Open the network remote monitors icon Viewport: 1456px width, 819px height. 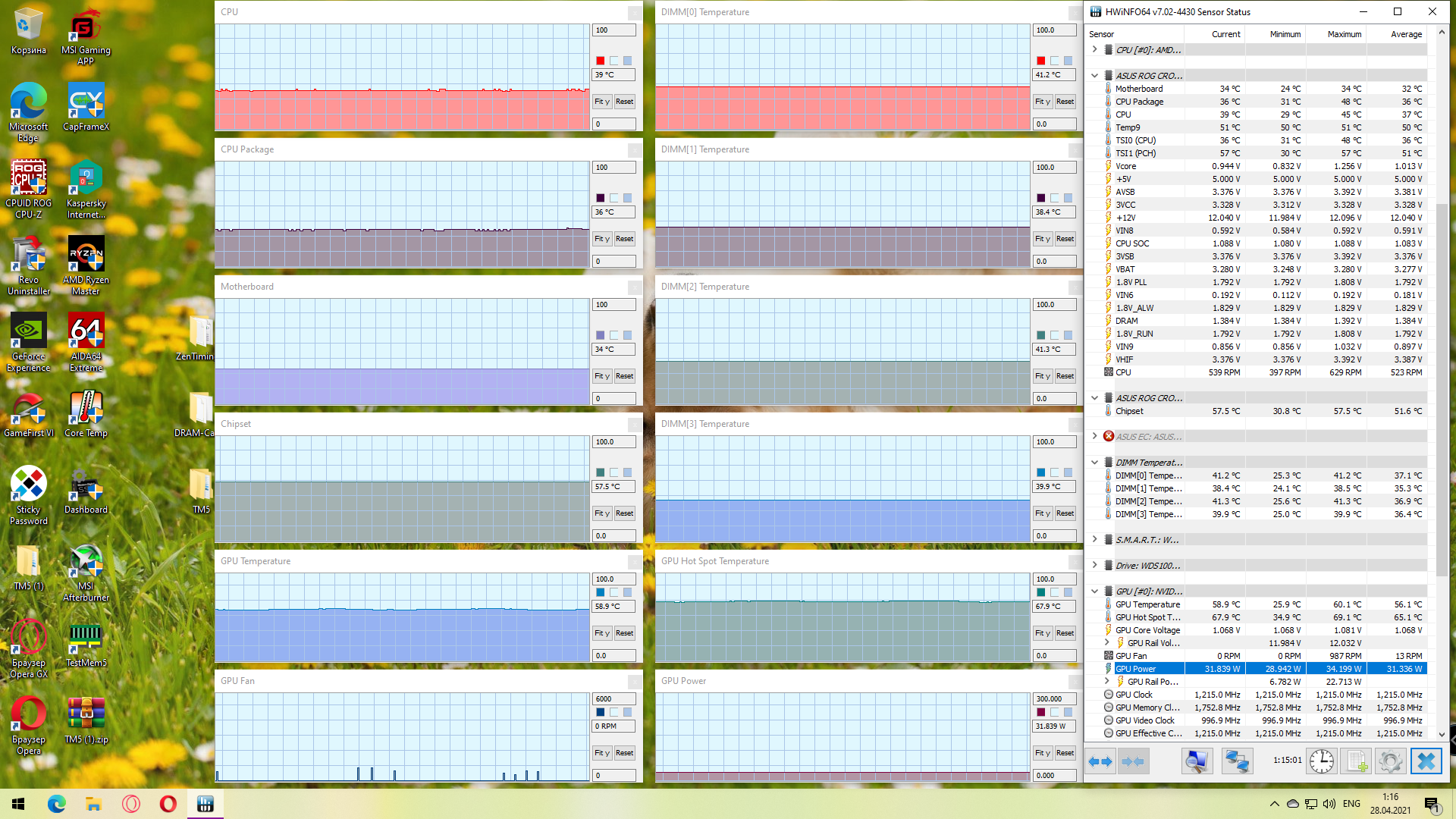[1237, 761]
